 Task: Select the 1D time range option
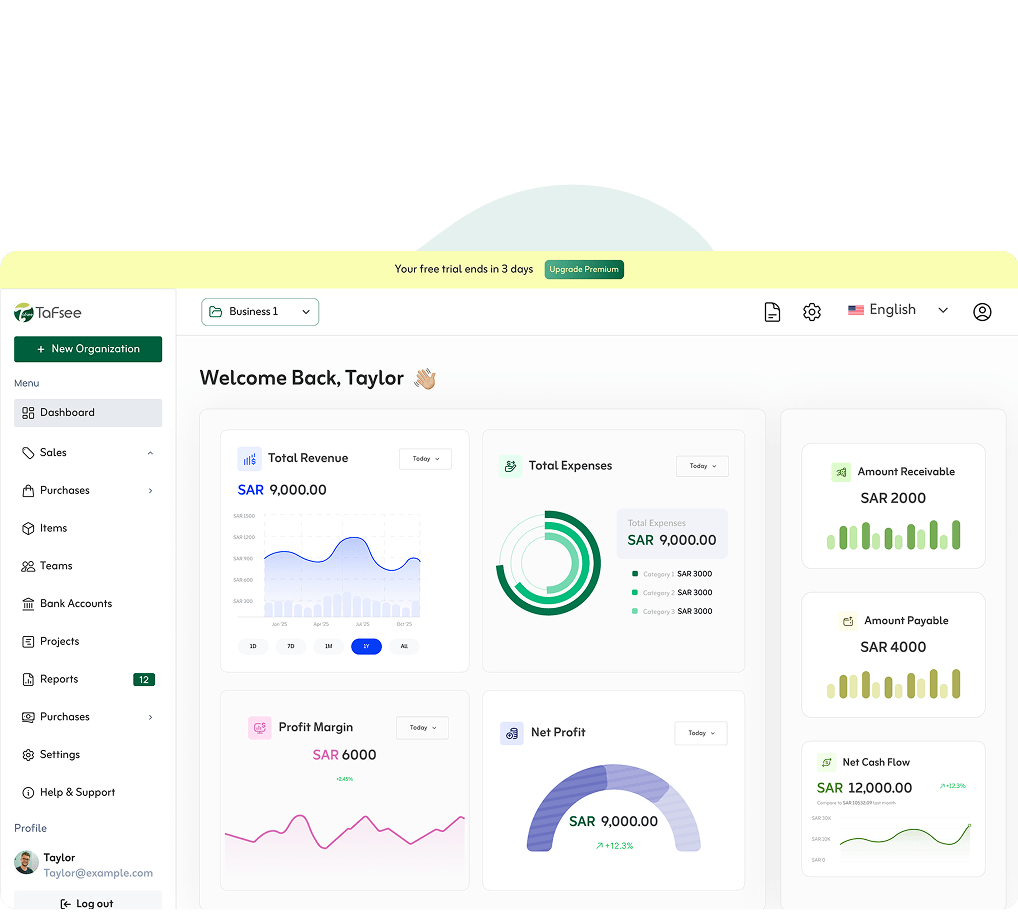(x=253, y=646)
